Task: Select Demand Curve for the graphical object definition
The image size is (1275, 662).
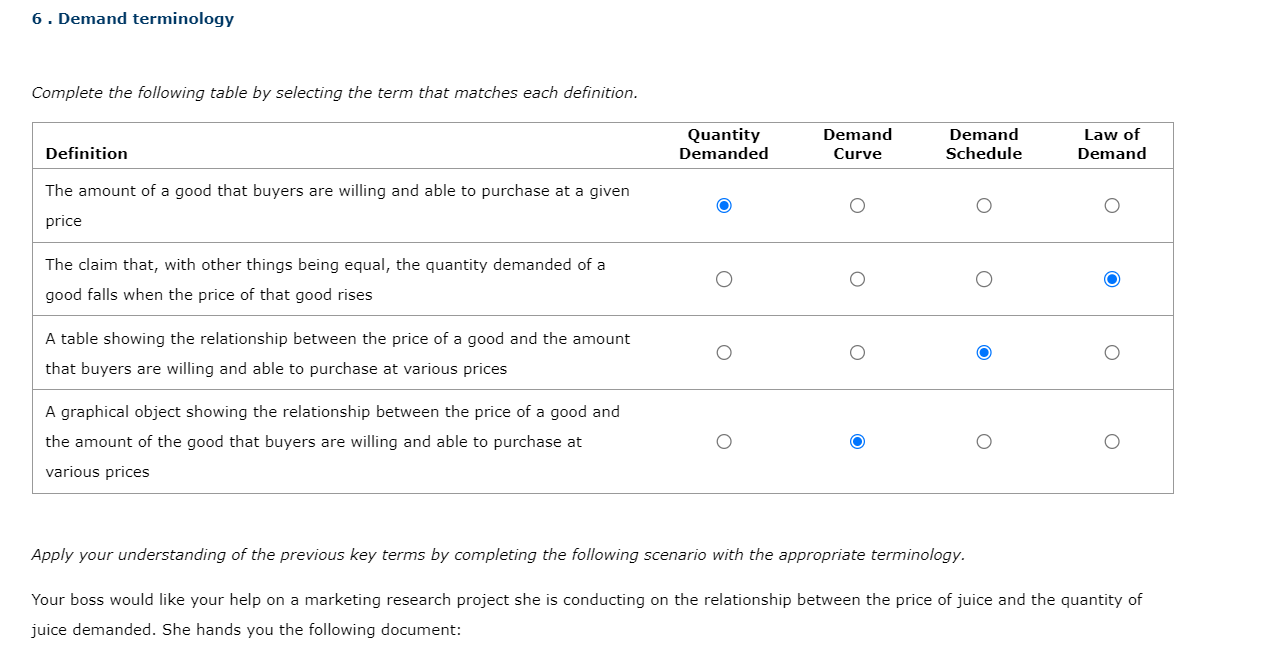Action: (857, 441)
